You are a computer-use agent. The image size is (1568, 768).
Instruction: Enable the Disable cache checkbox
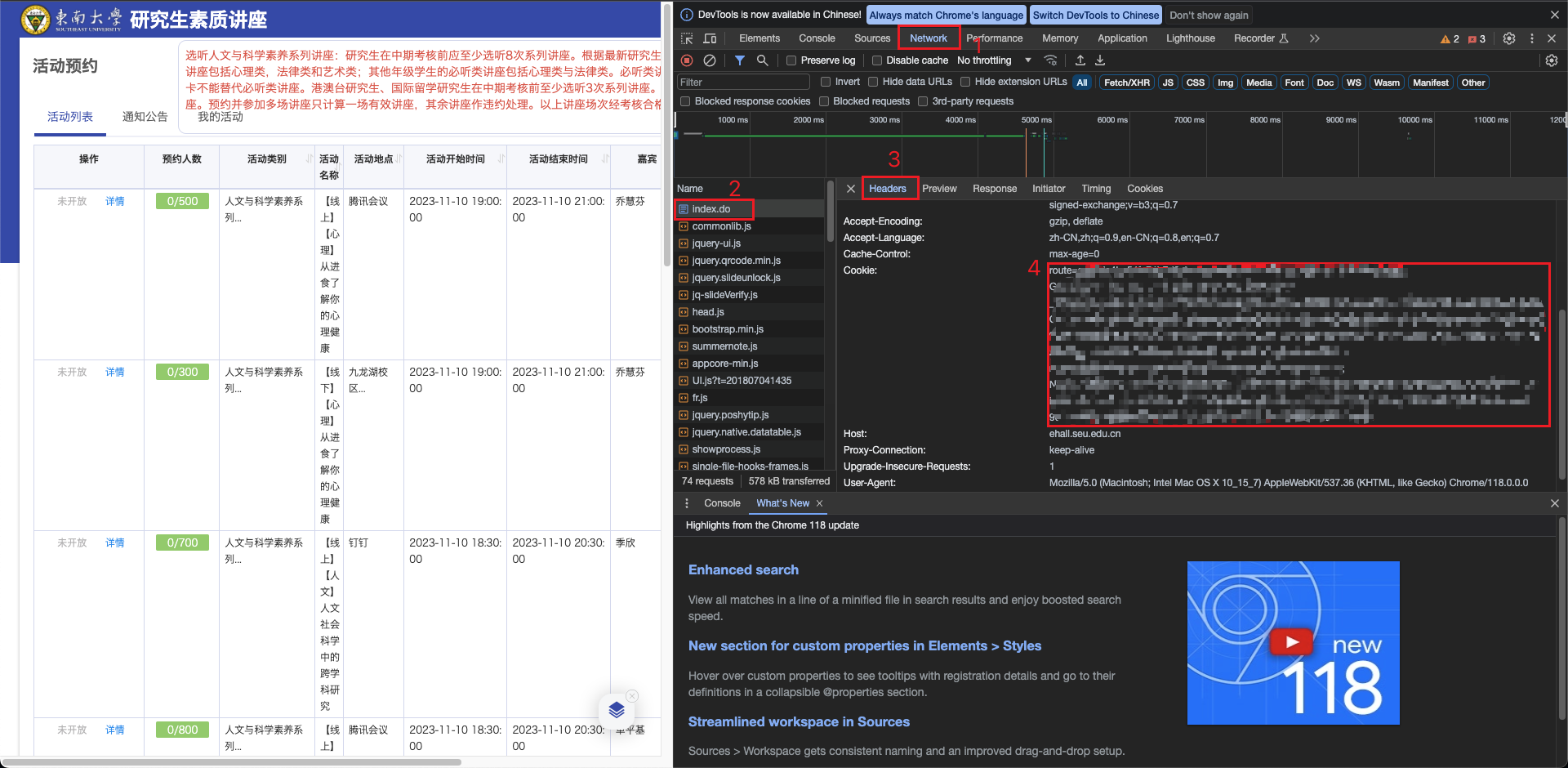pyautogui.click(x=877, y=60)
